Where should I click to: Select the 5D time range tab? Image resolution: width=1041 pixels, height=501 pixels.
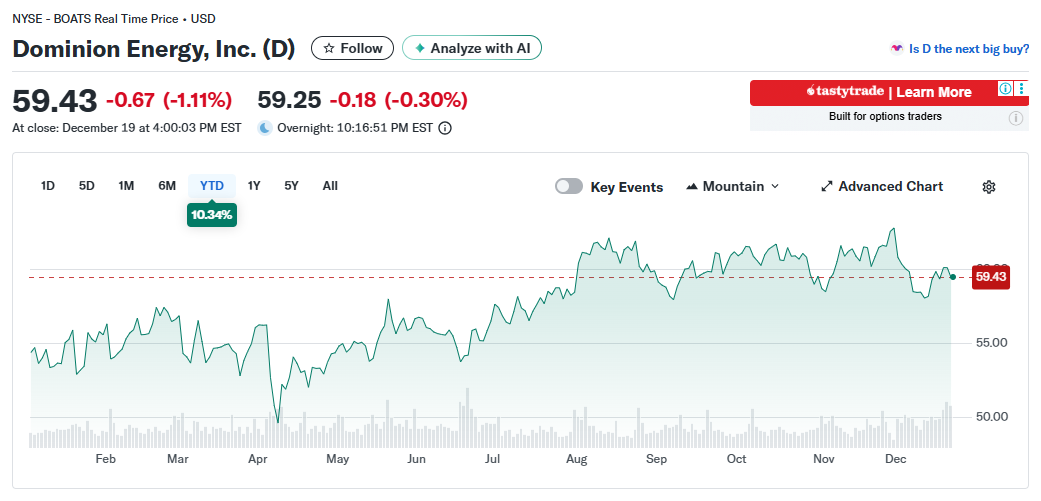[87, 185]
